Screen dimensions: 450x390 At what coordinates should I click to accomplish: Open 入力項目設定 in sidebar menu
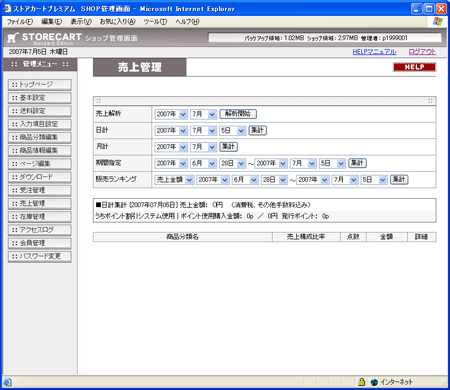[40, 124]
